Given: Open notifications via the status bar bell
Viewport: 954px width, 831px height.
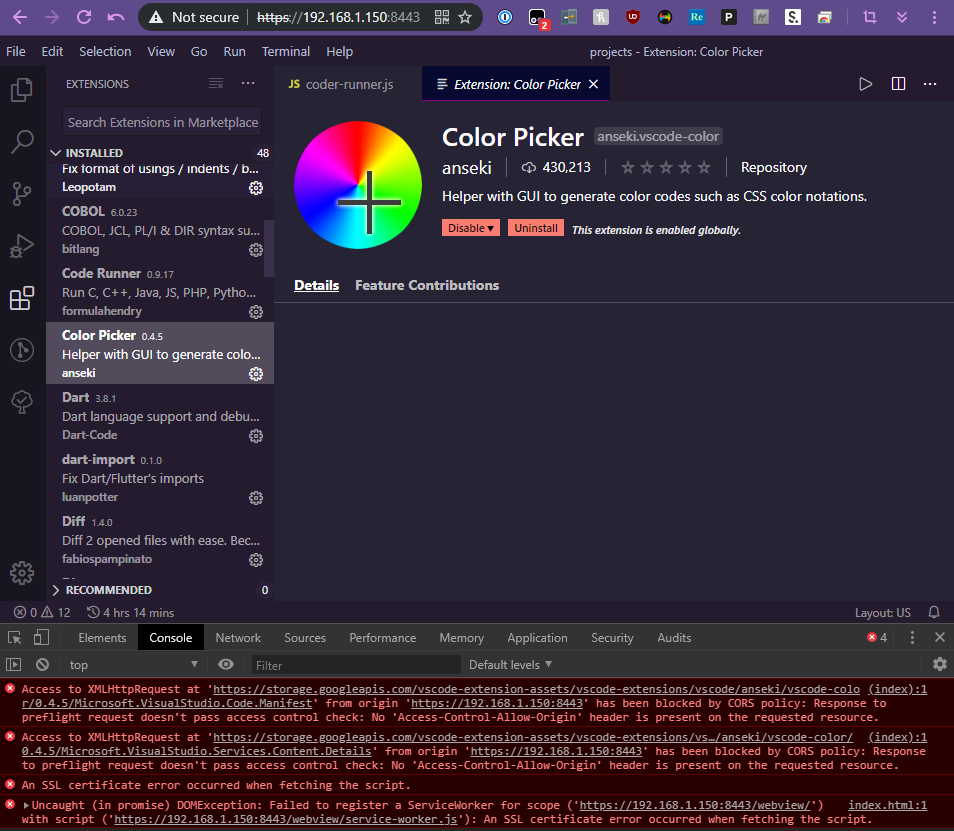Looking at the screenshot, I should click(932, 611).
